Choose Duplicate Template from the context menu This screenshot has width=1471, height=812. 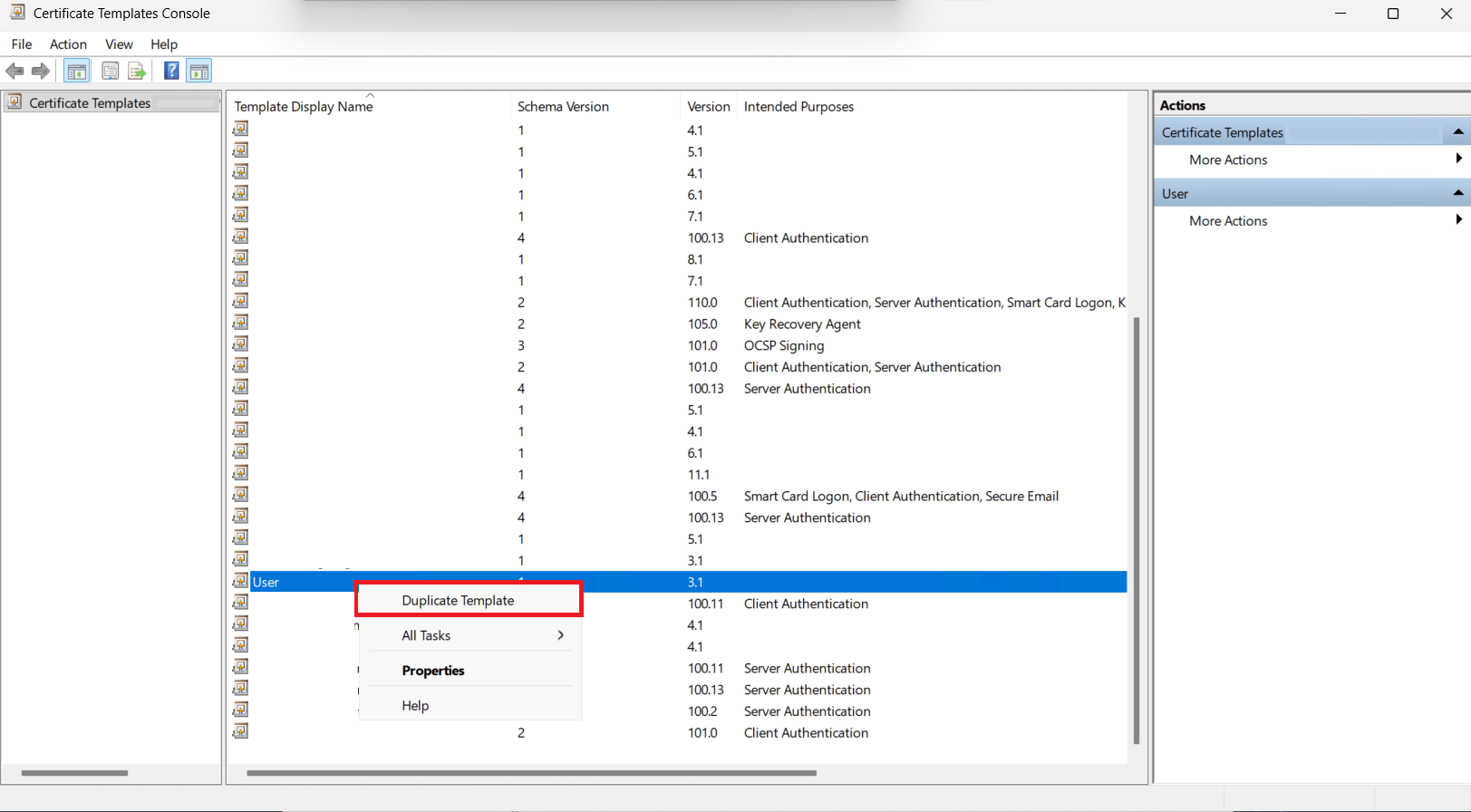(458, 600)
